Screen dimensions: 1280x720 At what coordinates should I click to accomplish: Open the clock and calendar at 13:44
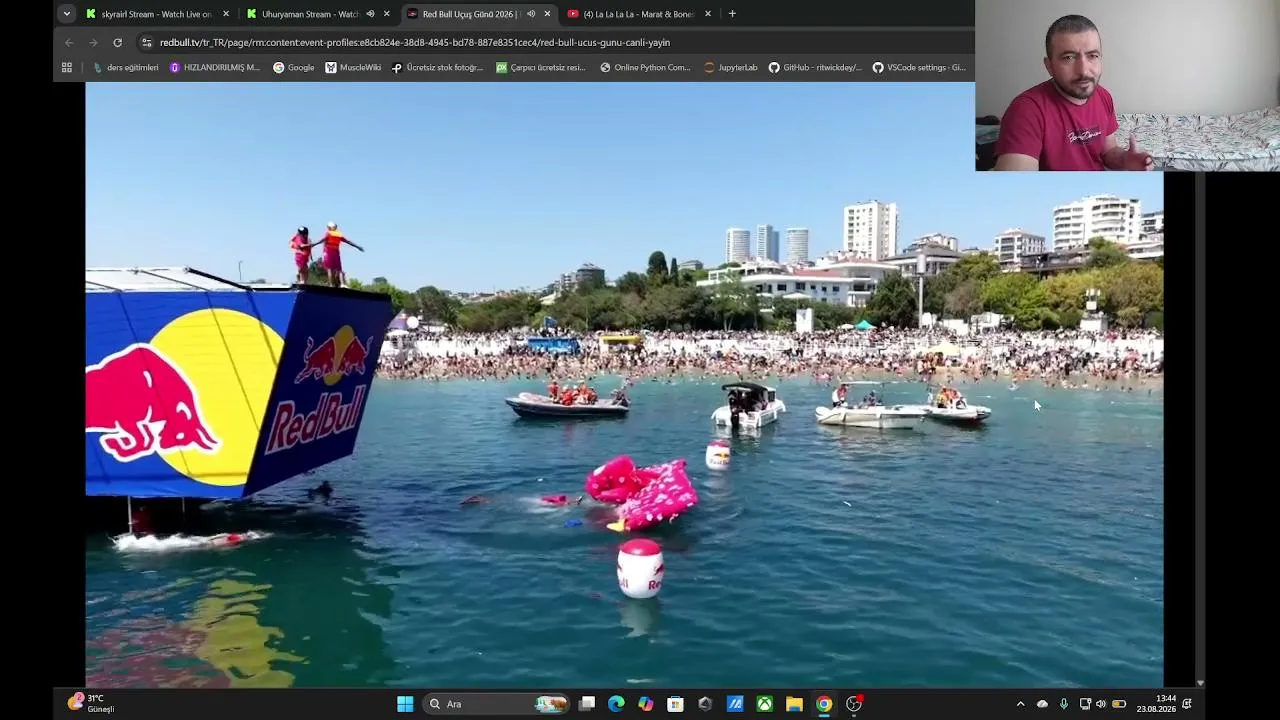click(x=1156, y=704)
